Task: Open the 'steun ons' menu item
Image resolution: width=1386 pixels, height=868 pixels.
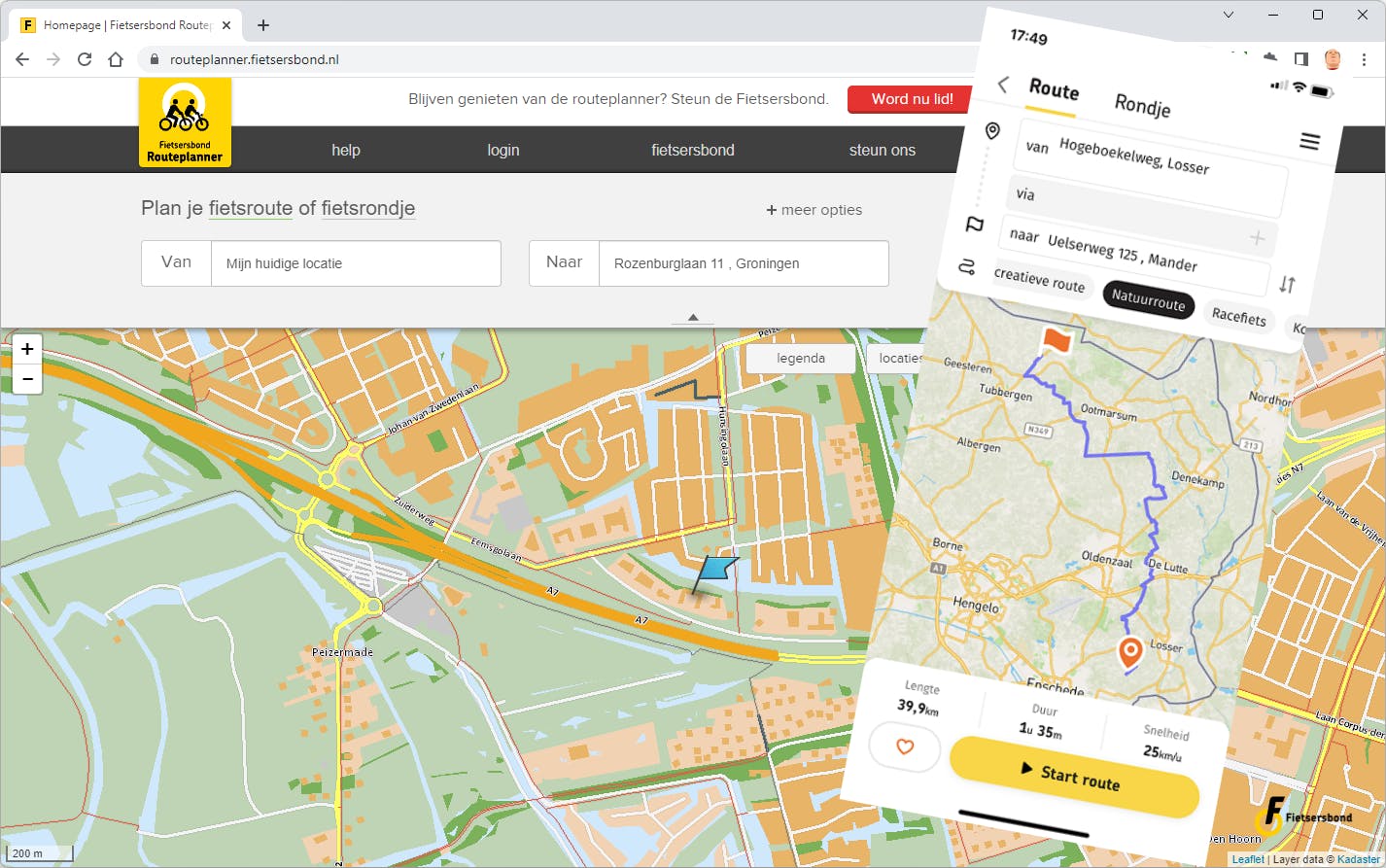Action: [x=883, y=150]
